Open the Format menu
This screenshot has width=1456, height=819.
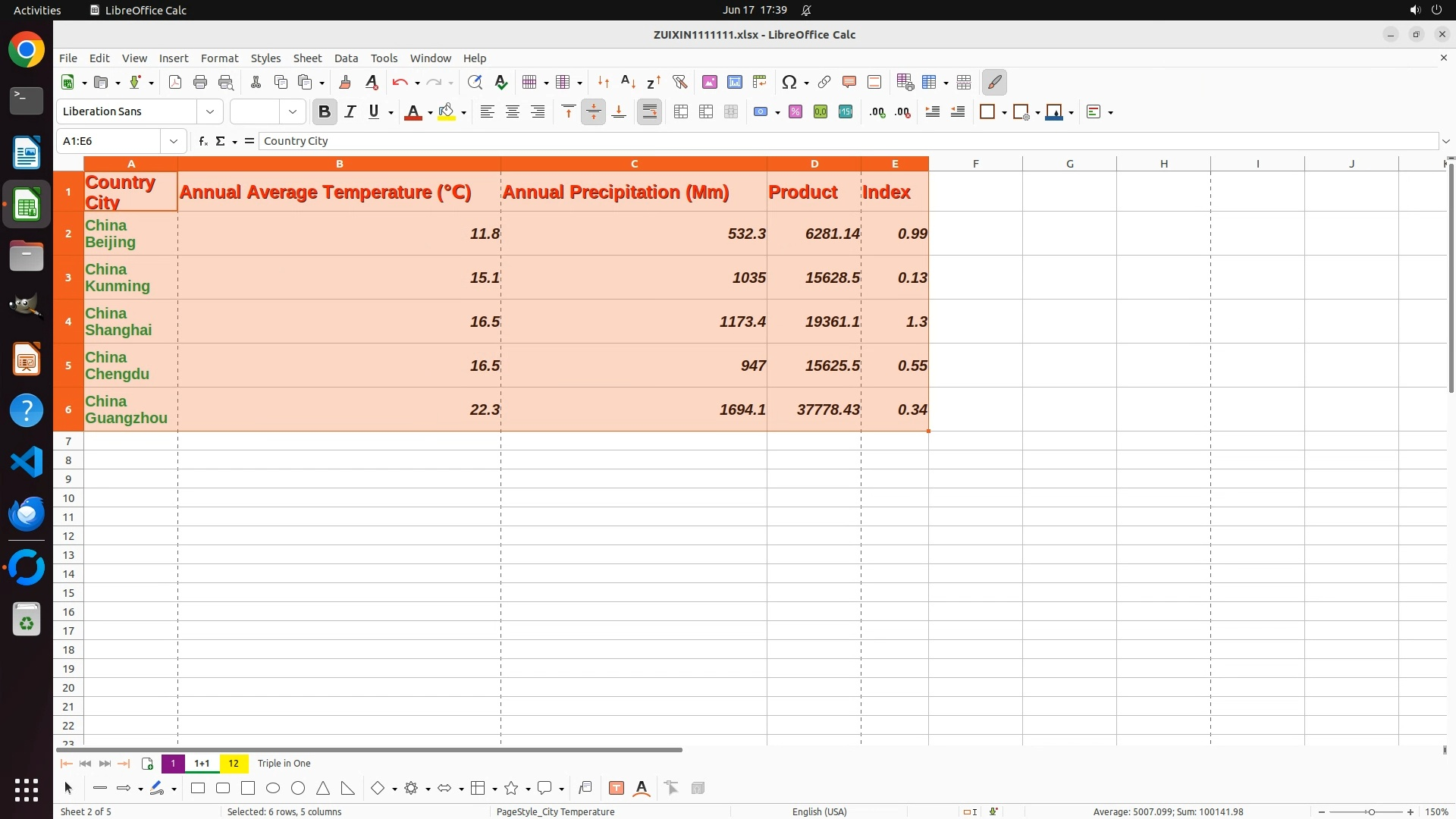click(219, 58)
